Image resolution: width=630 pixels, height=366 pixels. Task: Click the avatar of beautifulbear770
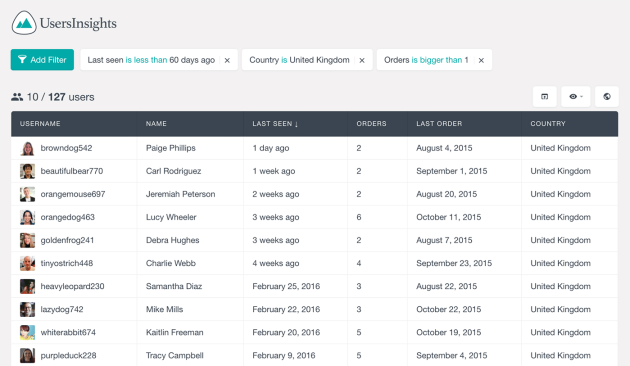(27, 171)
